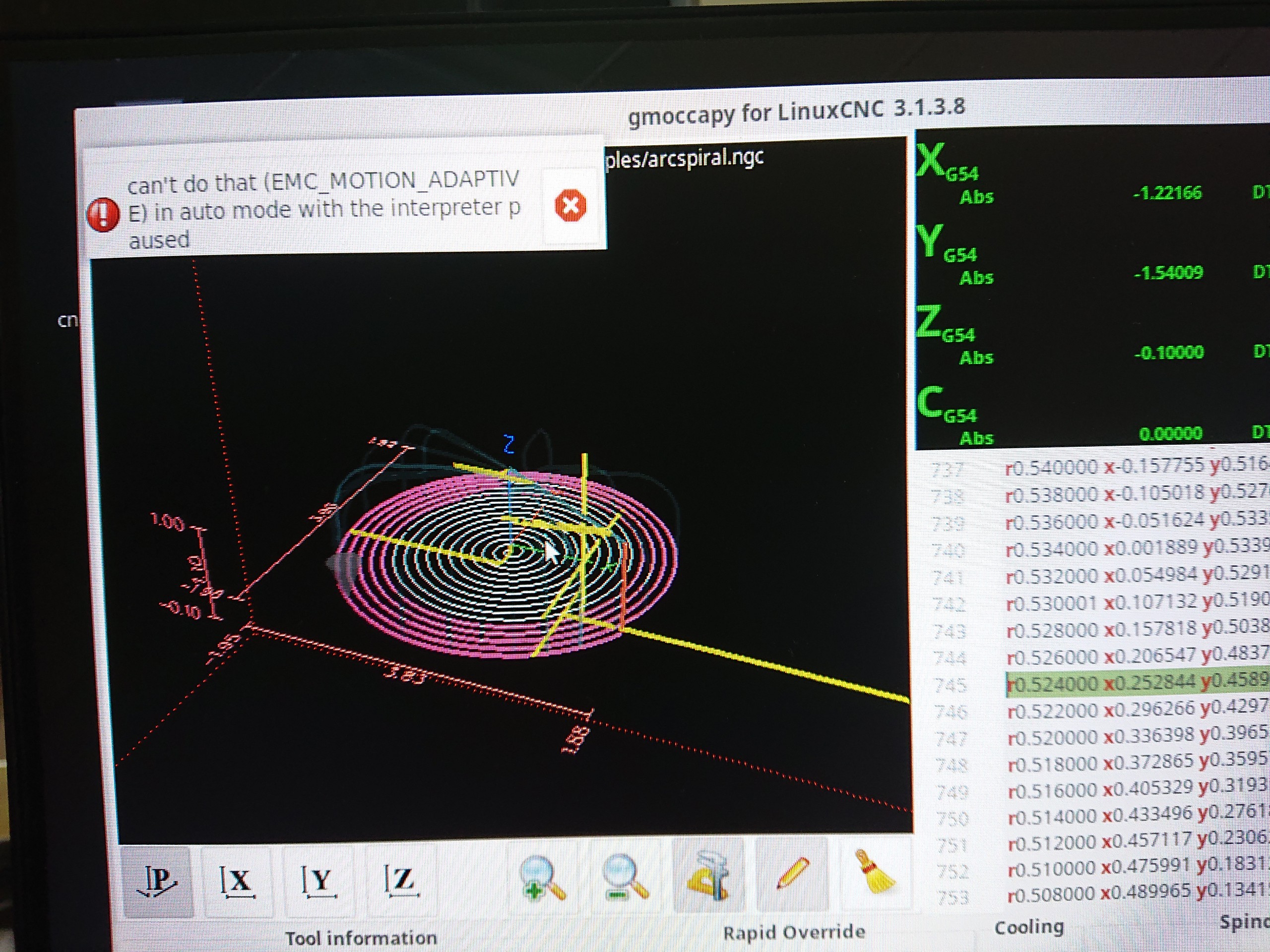The image size is (1270, 952).
Task: Click the Z value -0.10000
Action: pyautogui.click(x=1169, y=352)
